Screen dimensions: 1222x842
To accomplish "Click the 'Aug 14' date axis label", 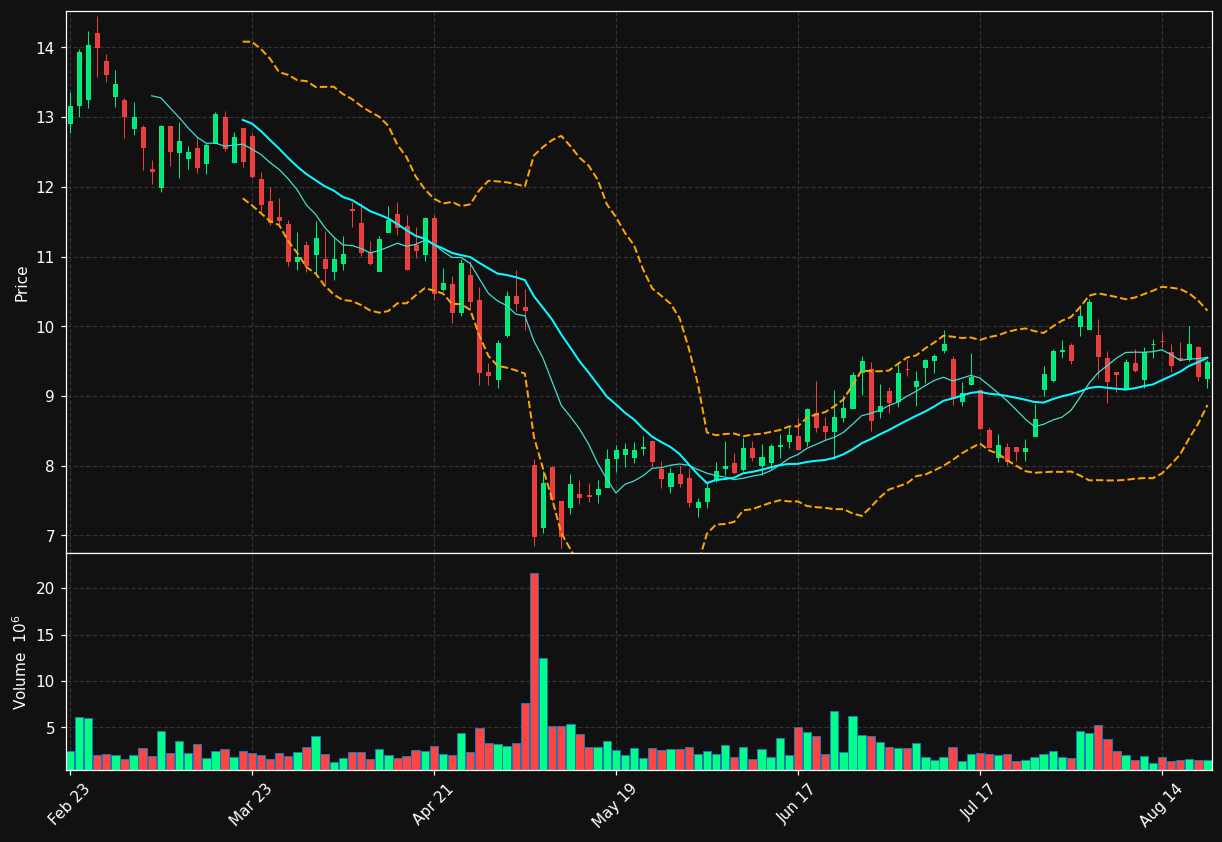I will coord(1159,803).
